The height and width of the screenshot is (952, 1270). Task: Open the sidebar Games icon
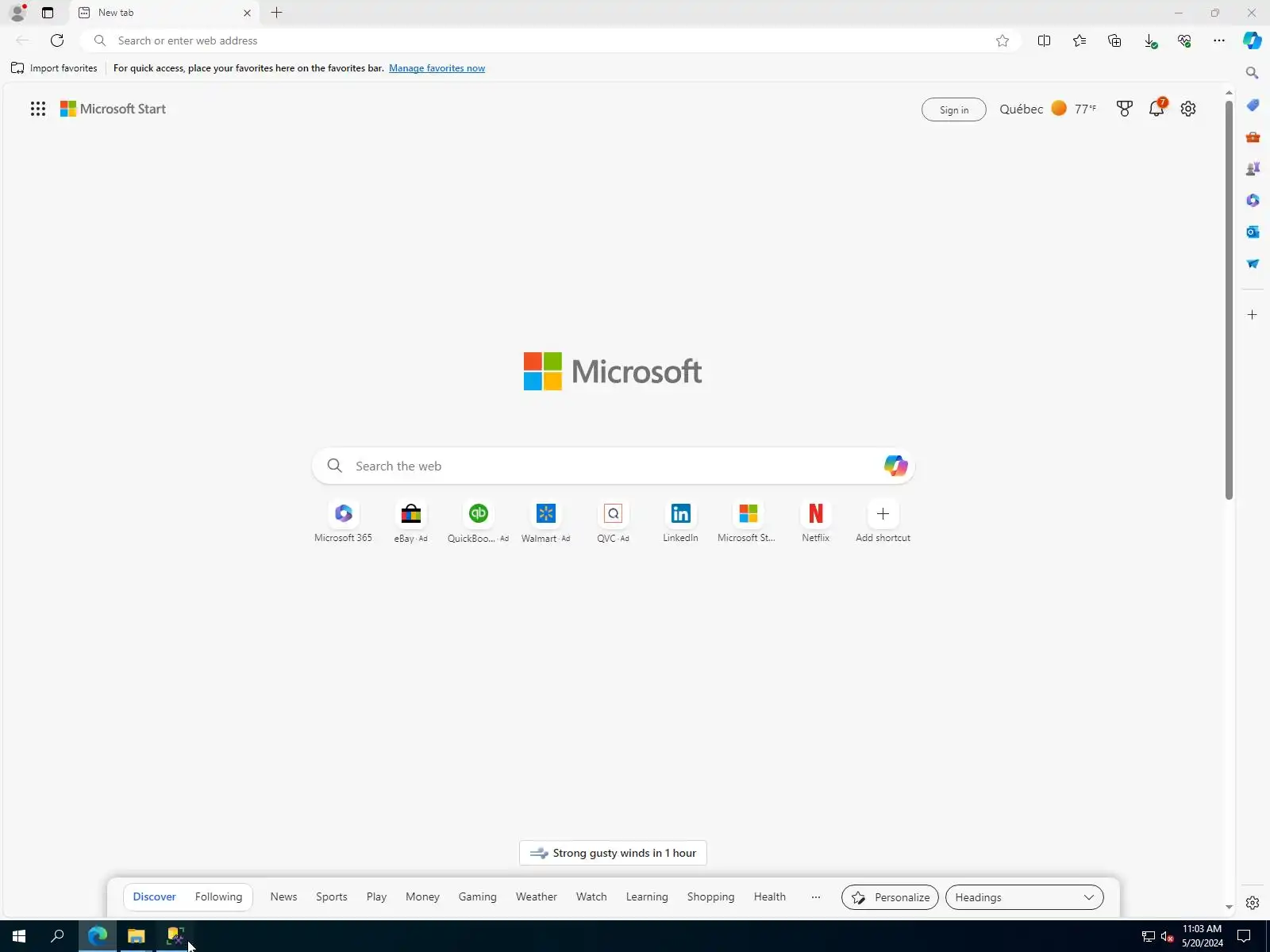click(1253, 168)
